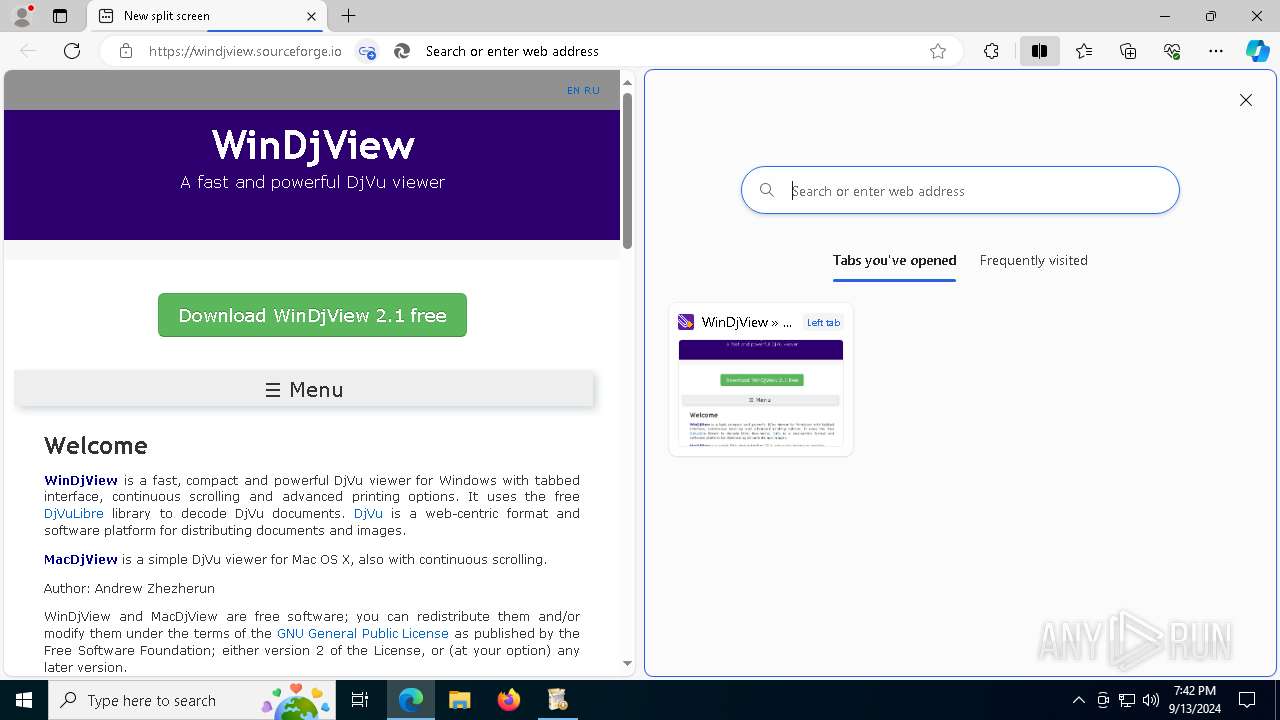Image resolution: width=1280 pixels, height=720 pixels.
Task: Show hidden system tray icons
Action: [x=1078, y=700]
